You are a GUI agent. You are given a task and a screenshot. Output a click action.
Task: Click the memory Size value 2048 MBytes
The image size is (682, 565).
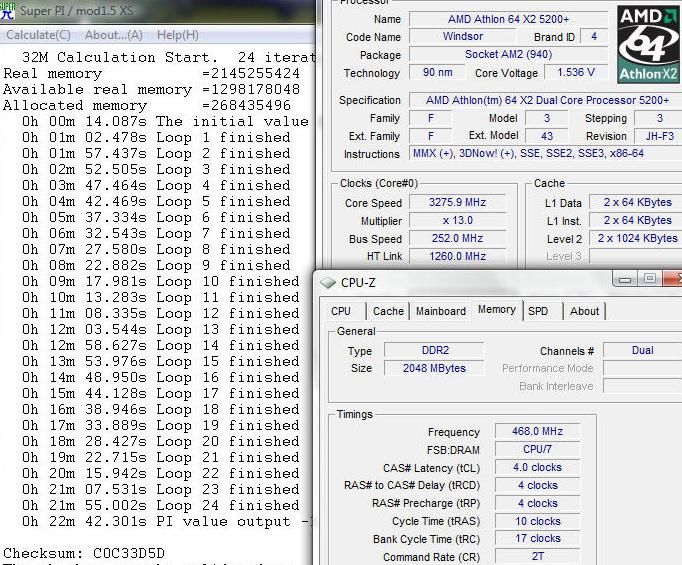tap(435, 368)
